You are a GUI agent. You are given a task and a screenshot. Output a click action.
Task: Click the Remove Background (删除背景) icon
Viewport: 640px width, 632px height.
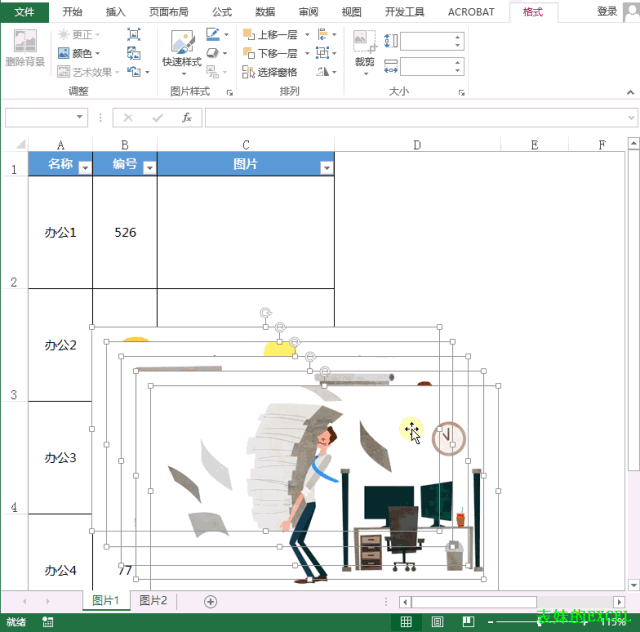(x=25, y=47)
